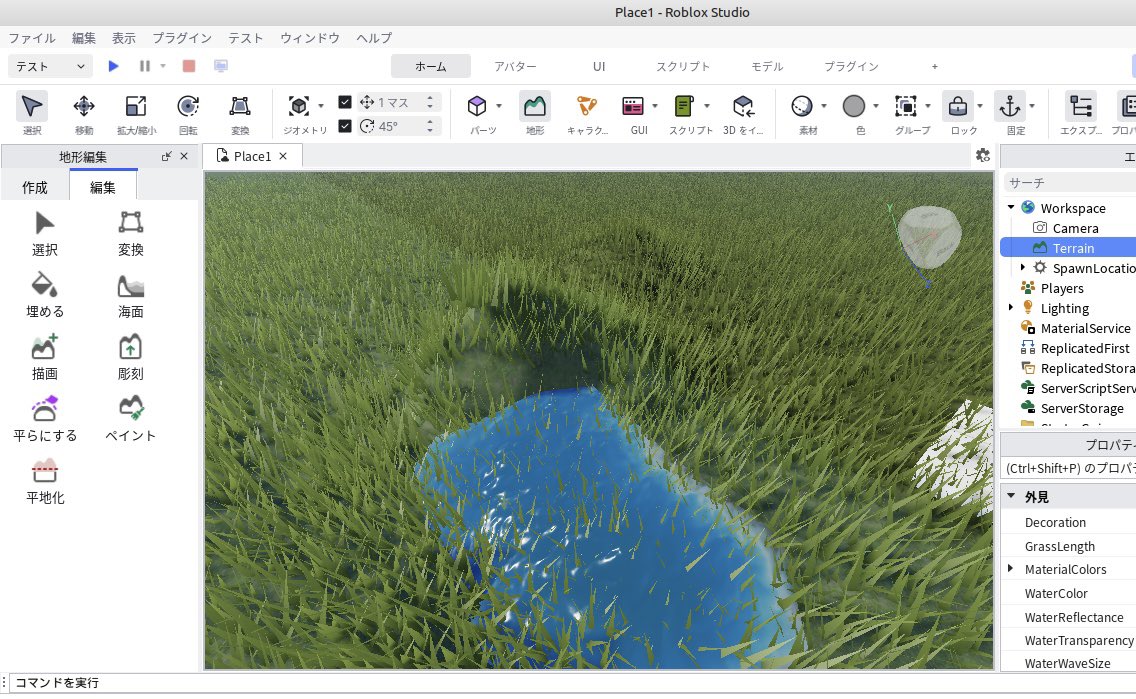This screenshot has height=699, width=1136.
Task: Open the 素材 material picker
Action: (802, 106)
